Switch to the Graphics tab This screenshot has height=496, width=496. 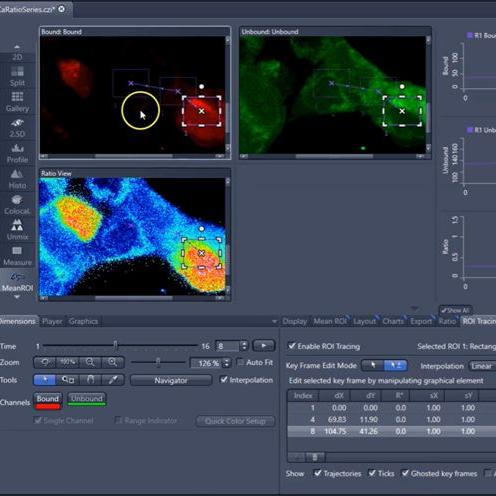83,321
